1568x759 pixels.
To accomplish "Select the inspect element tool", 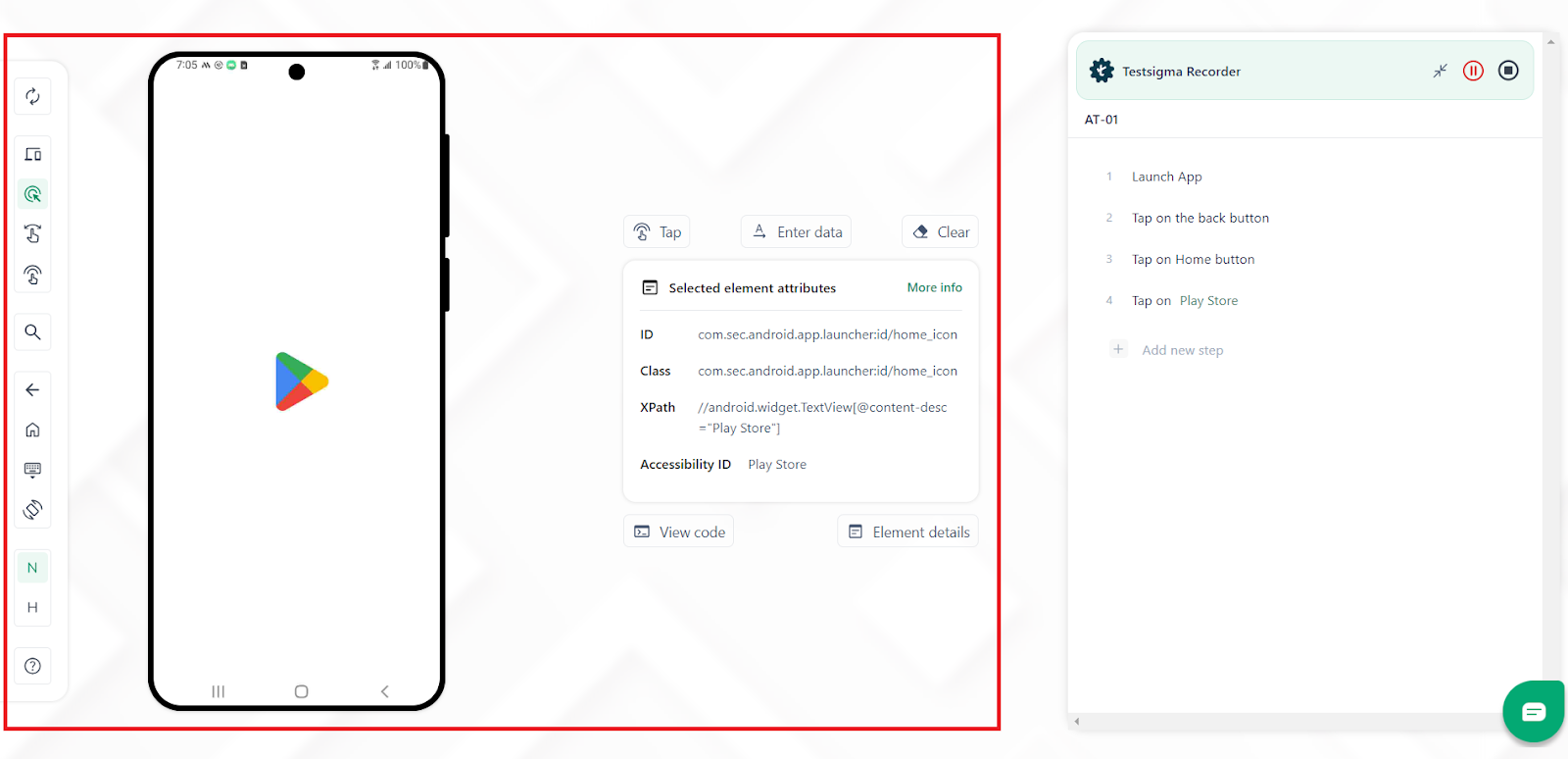I will coord(32,194).
